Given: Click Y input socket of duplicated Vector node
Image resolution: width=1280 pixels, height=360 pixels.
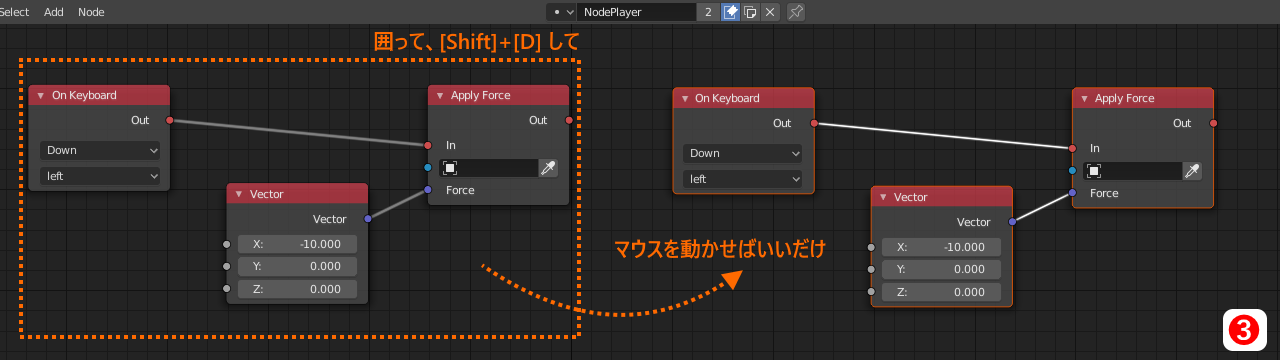Looking at the screenshot, I should tap(871, 269).
